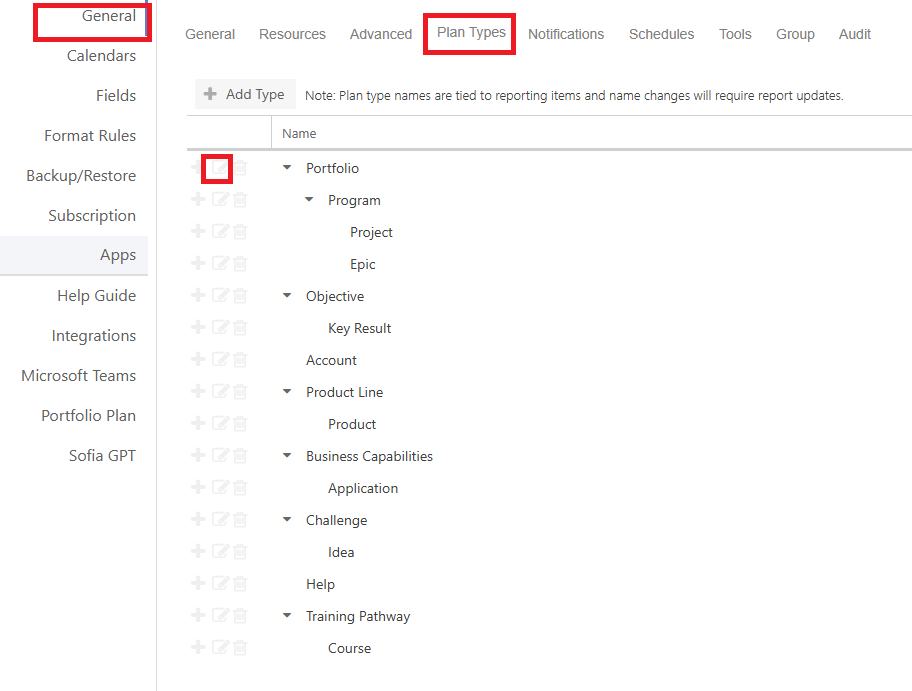Open Fields in the sidebar
This screenshot has height=691, width=912.
[x=116, y=95]
